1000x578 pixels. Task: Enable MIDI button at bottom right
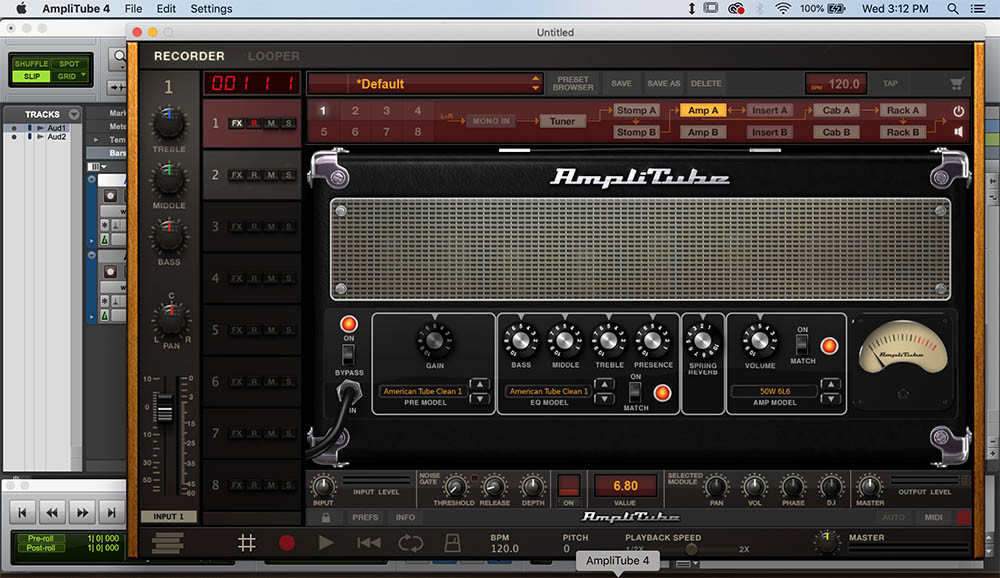(934, 517)
